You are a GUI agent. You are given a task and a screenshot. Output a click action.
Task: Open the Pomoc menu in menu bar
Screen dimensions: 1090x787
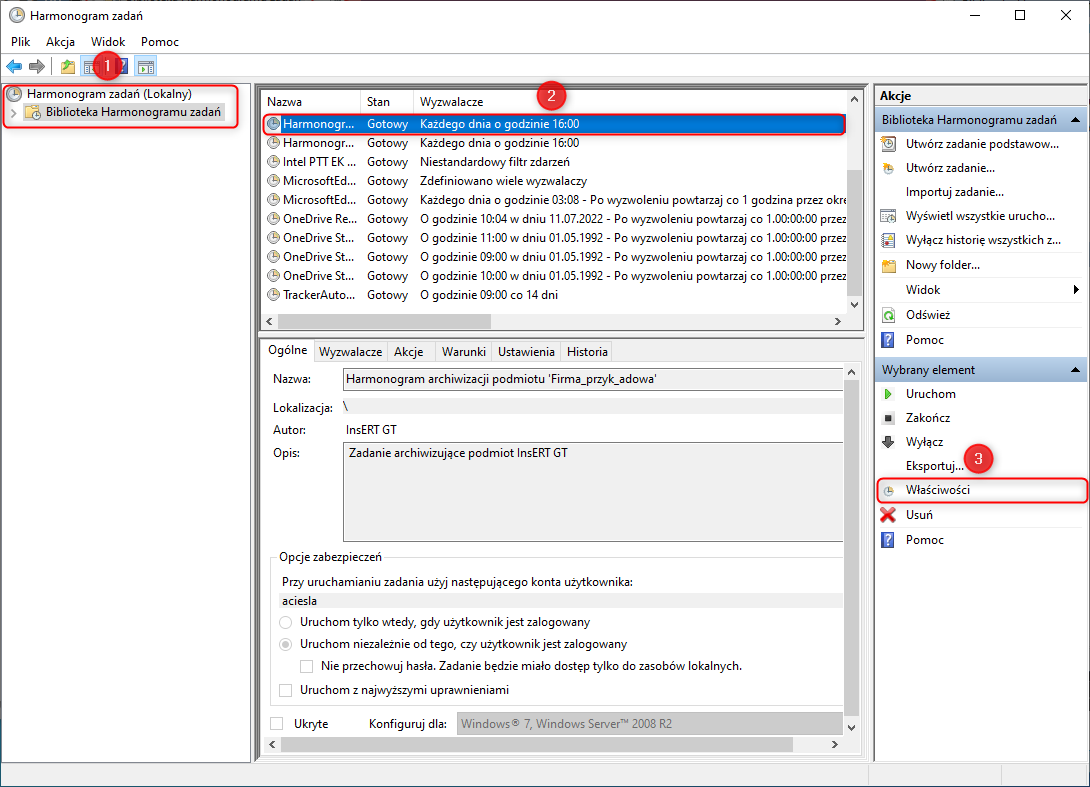pos(160,42)
